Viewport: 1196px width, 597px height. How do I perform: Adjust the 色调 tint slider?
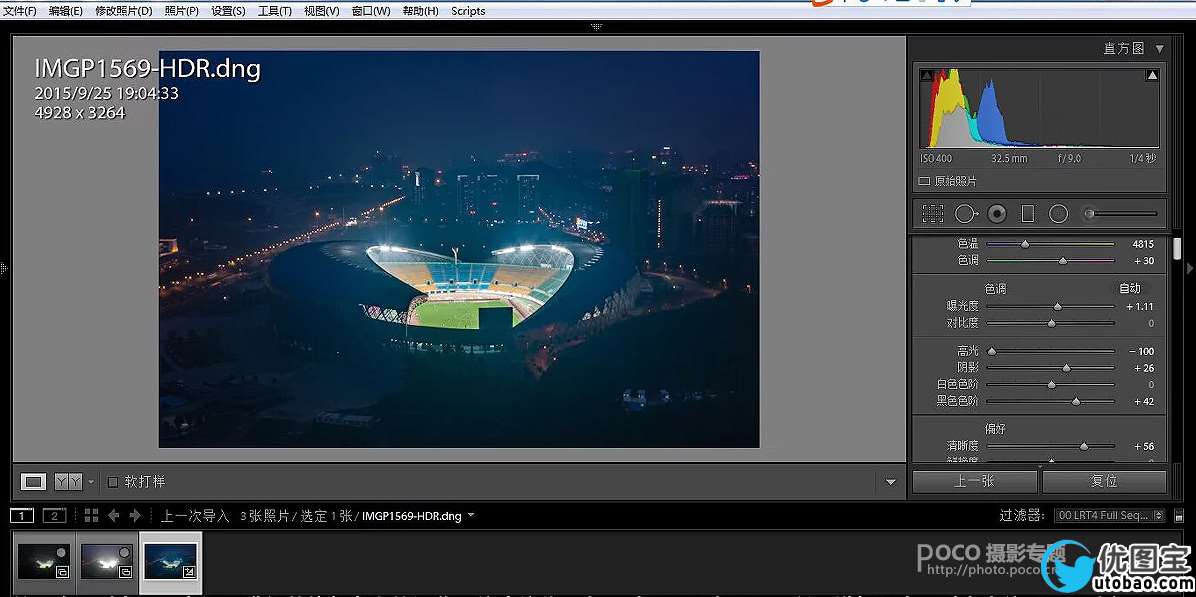tap(1063, 261)
